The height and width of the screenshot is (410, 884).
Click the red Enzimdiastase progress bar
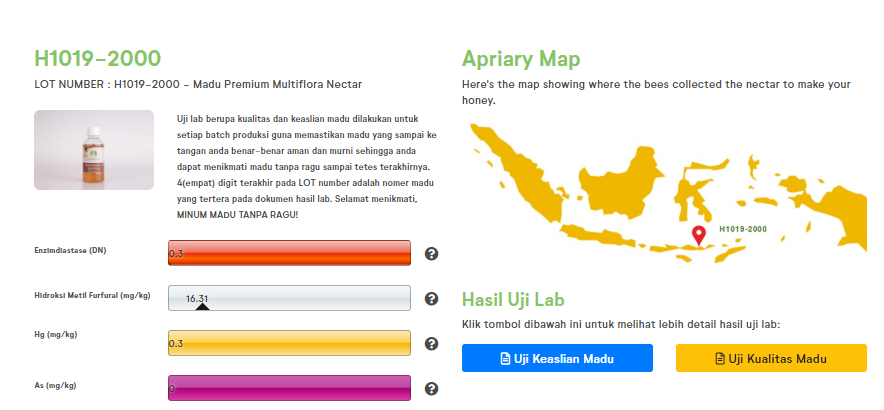pyautogui.click(x=290, y=253)
